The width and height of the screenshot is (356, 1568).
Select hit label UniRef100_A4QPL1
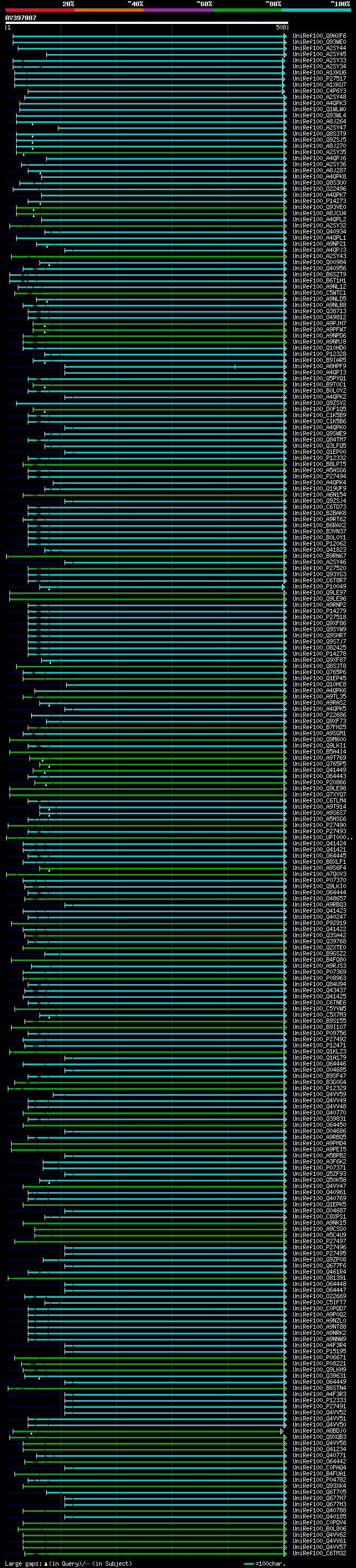319,238
